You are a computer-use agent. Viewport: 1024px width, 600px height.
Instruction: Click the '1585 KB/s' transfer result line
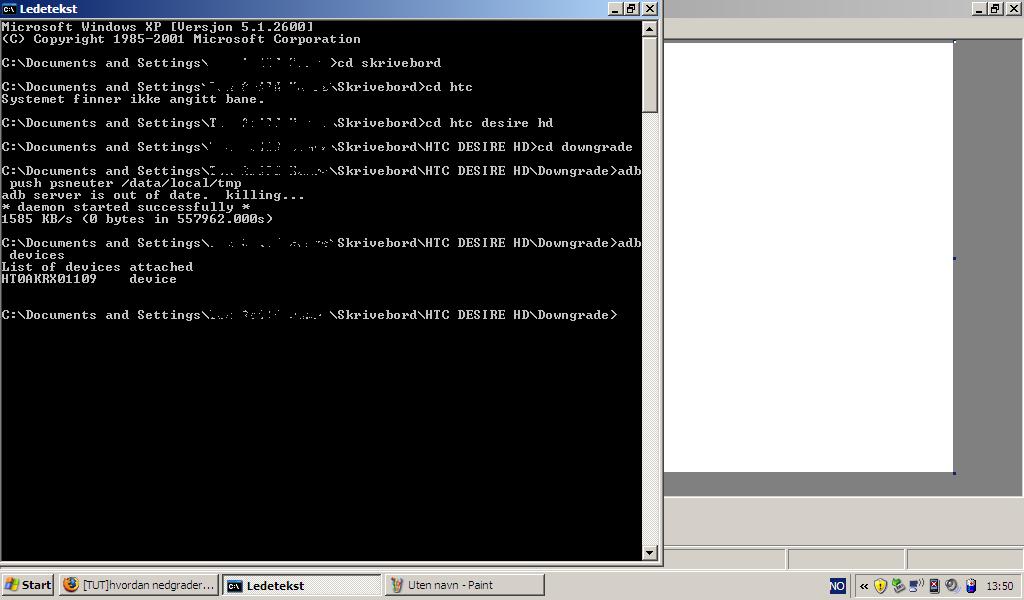point(137,219)
